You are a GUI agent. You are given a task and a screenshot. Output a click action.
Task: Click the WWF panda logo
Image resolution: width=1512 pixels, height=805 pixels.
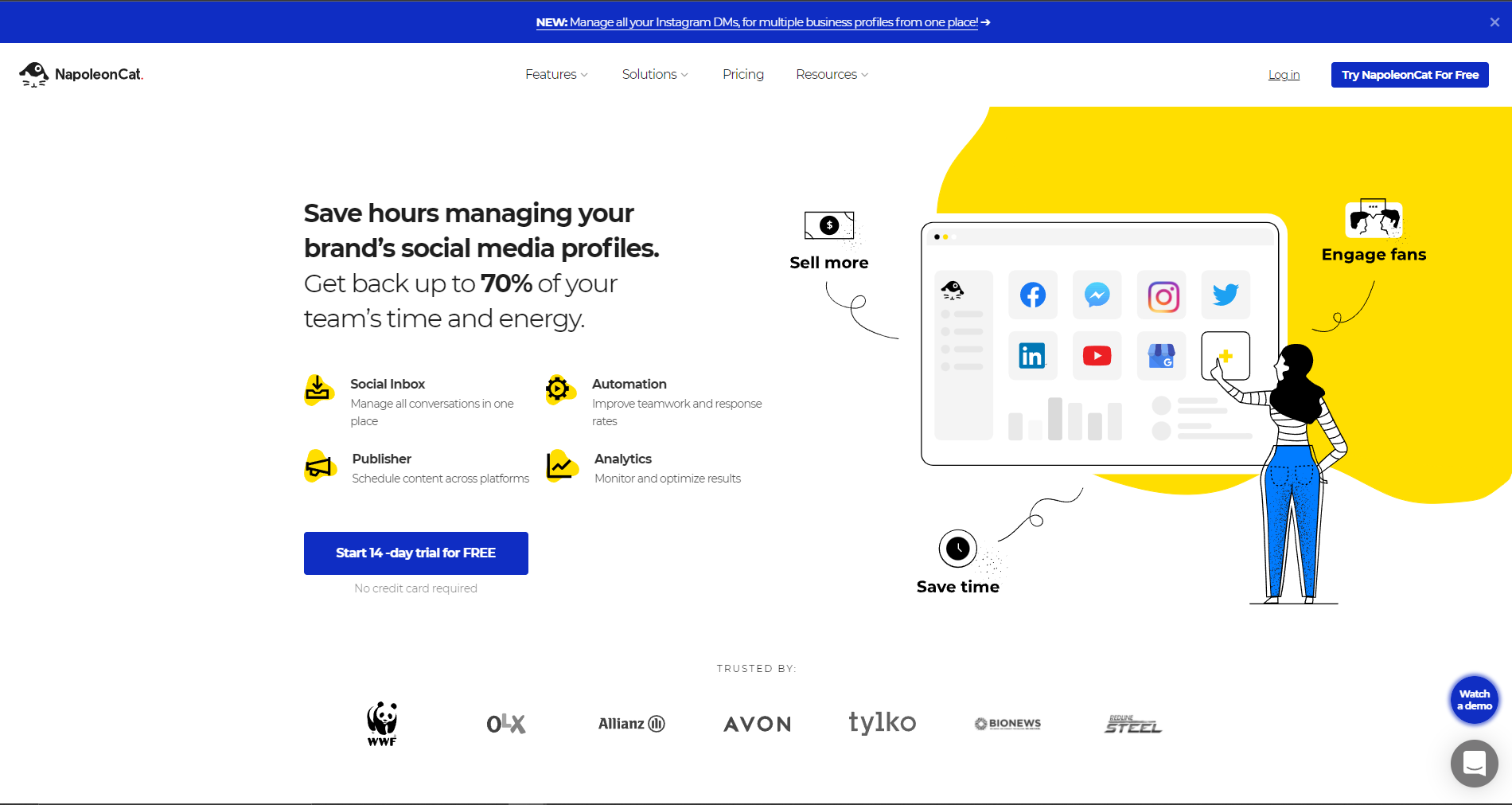[382, 724]
